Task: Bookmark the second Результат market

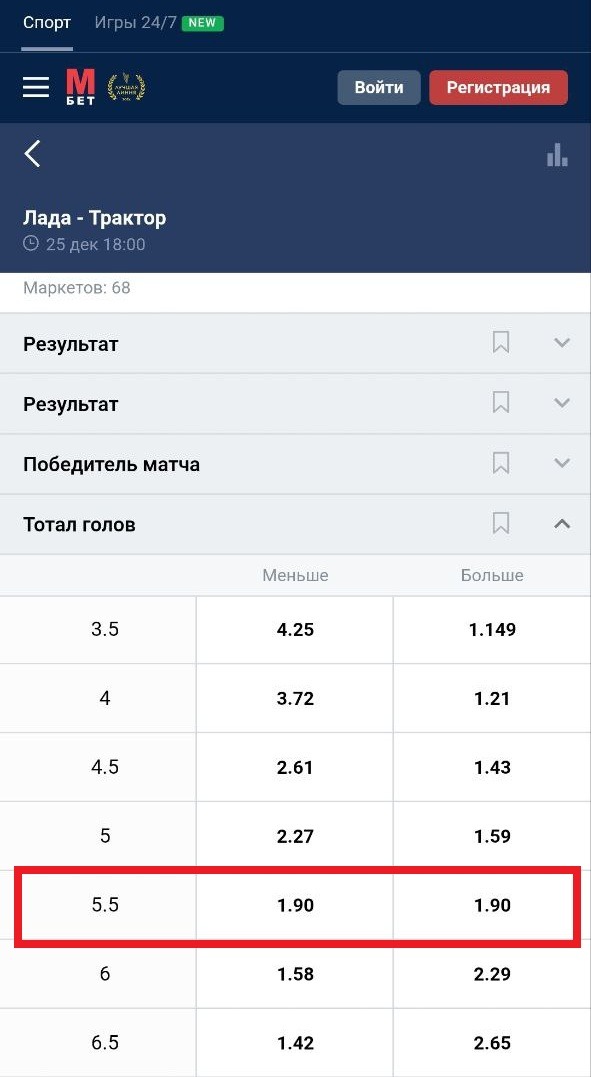Action: [501, 403]
